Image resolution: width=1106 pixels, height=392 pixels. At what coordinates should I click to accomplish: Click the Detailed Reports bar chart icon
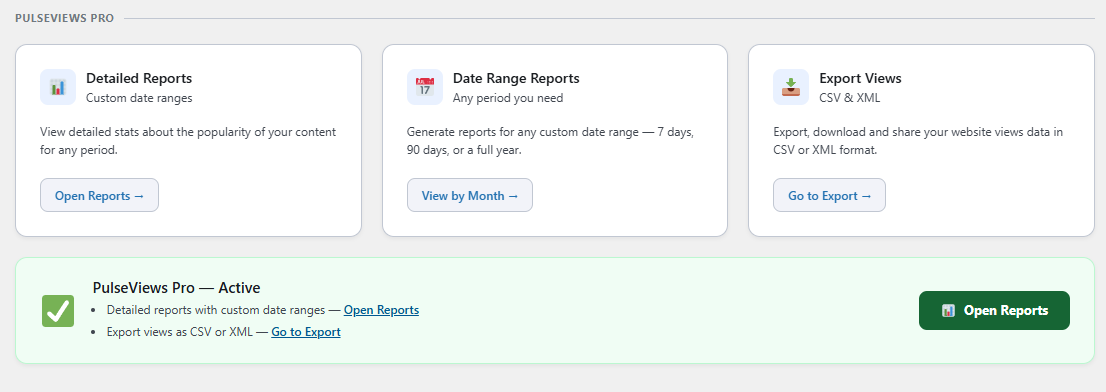(58, 87)
